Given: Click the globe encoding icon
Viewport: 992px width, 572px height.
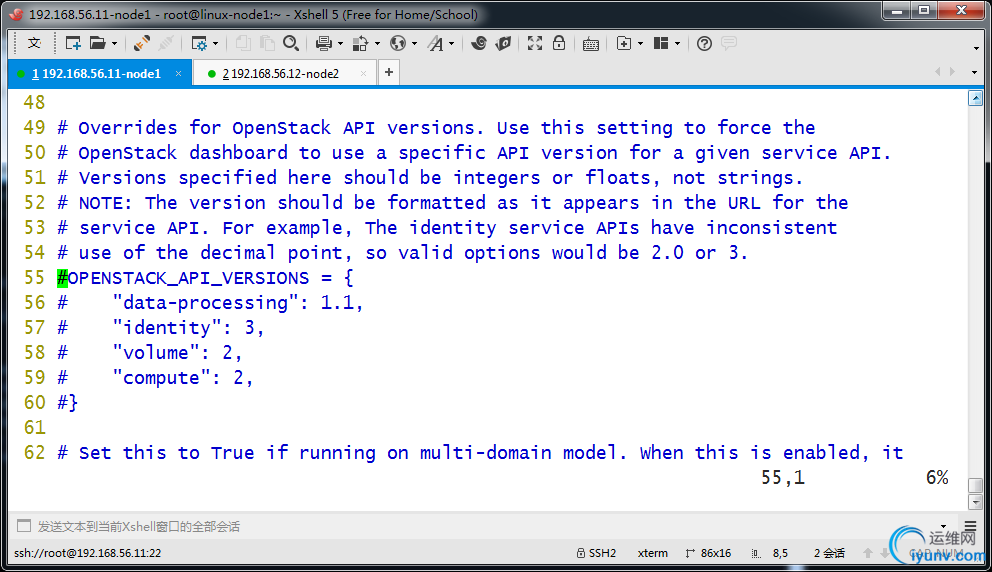Looking at the screenshot, I should point(398,43).
